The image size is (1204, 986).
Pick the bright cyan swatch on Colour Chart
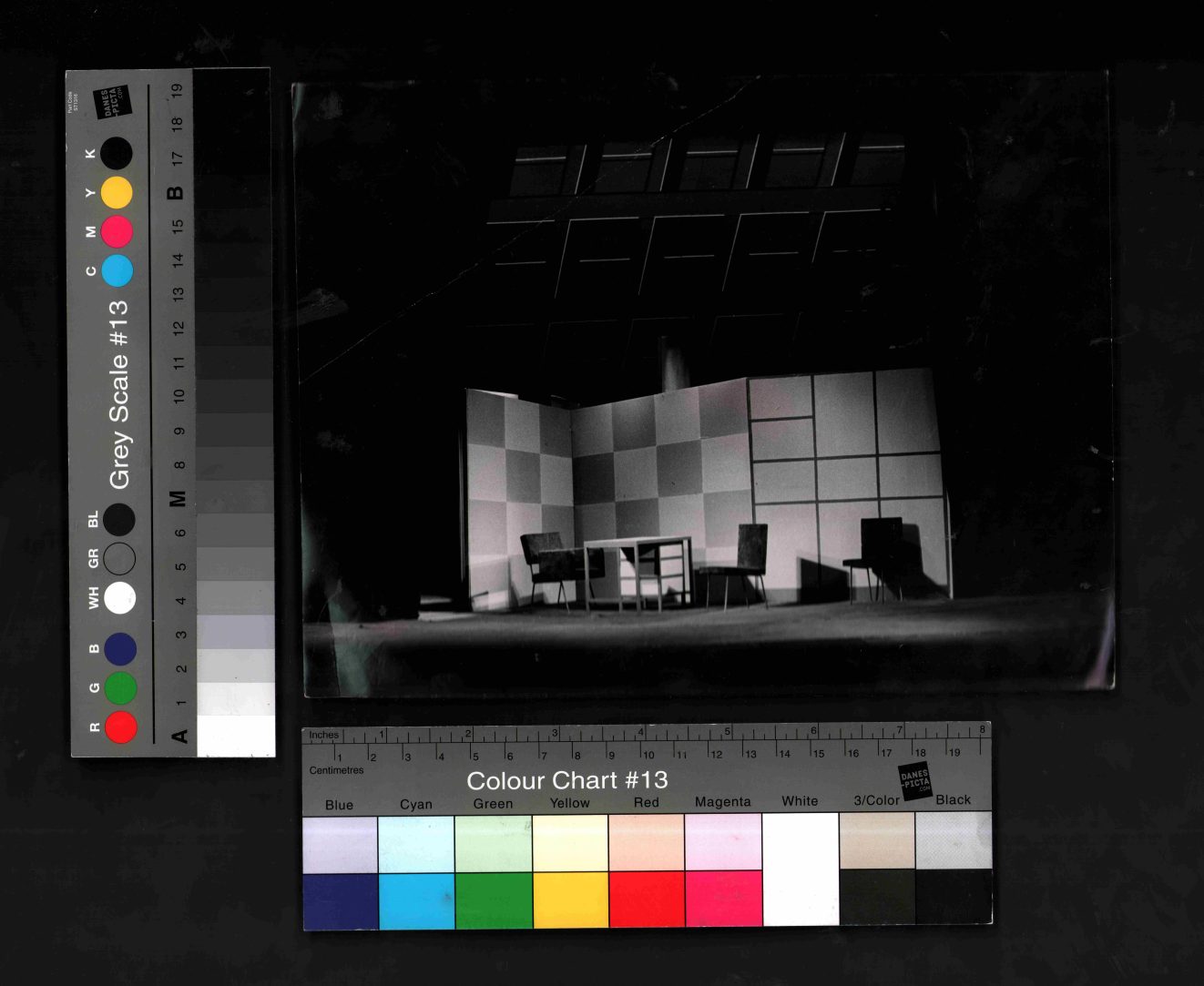point(416,900)
